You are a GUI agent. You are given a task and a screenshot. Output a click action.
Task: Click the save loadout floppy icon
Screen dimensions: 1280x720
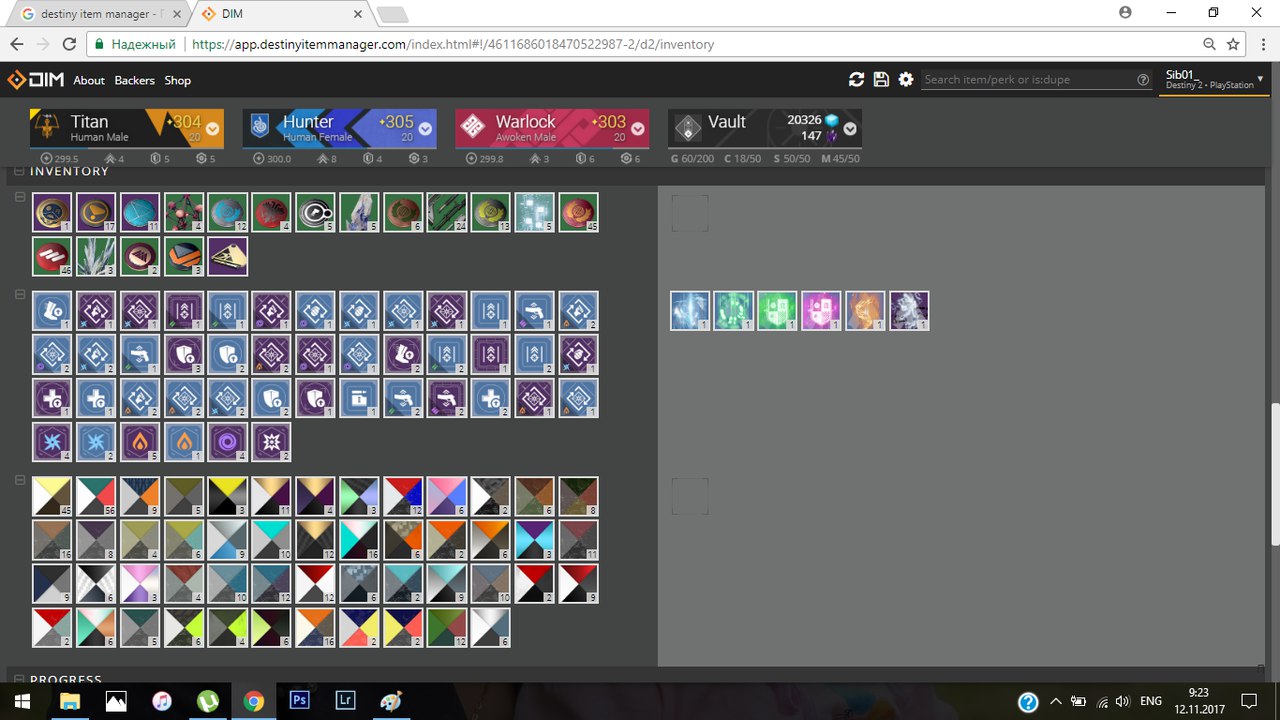click(x=881, y=80)
